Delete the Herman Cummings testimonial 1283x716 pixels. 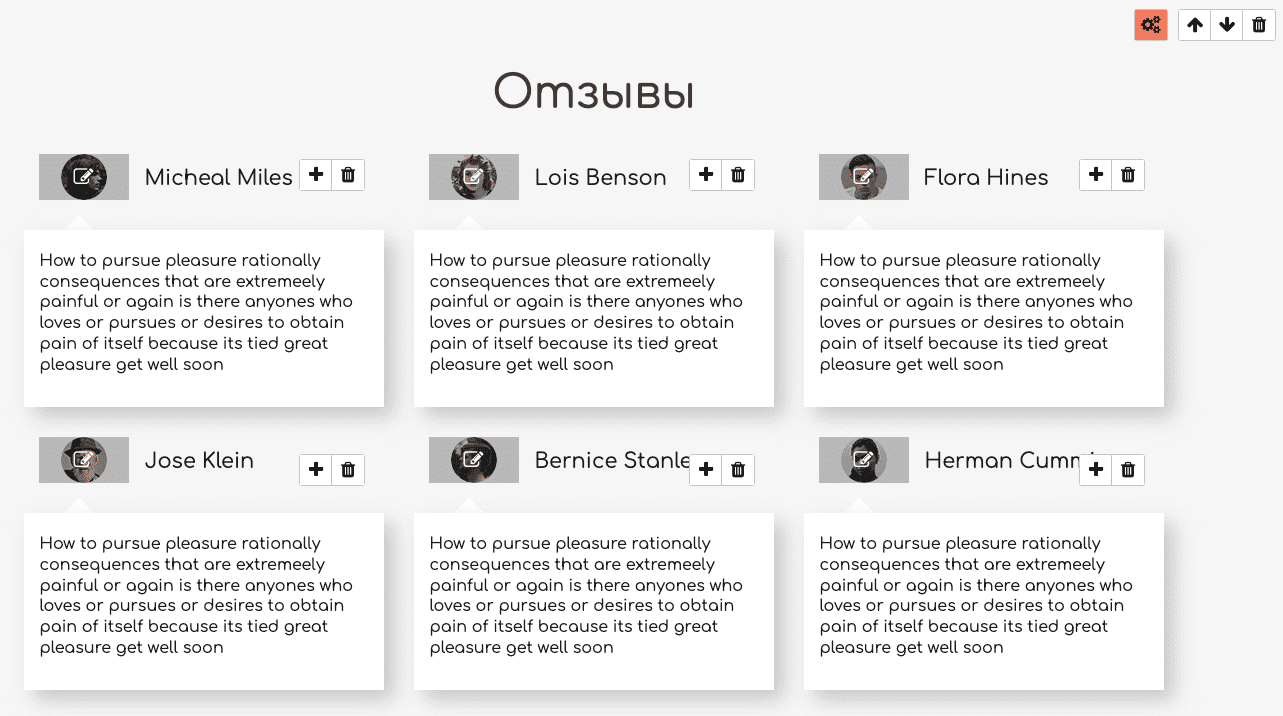click(1128, 470)
